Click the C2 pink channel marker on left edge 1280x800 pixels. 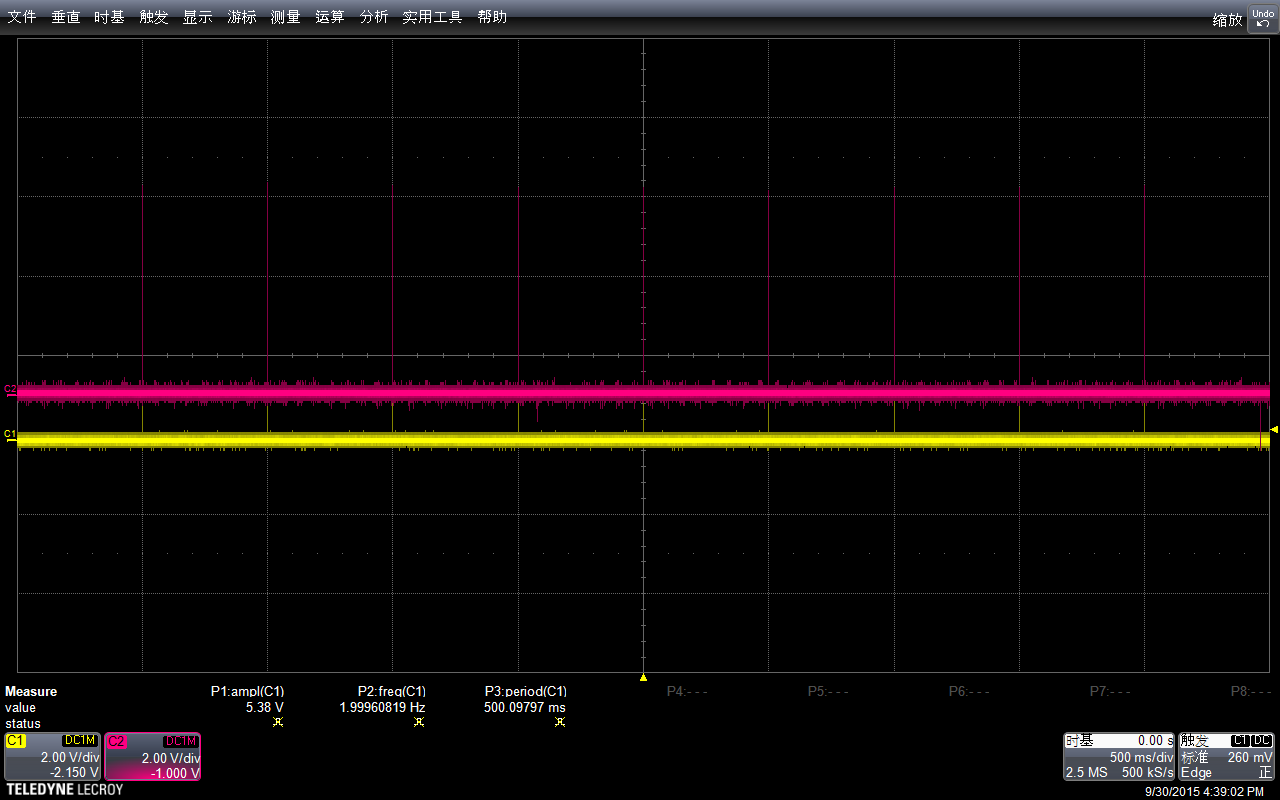(x=10, y=389)
